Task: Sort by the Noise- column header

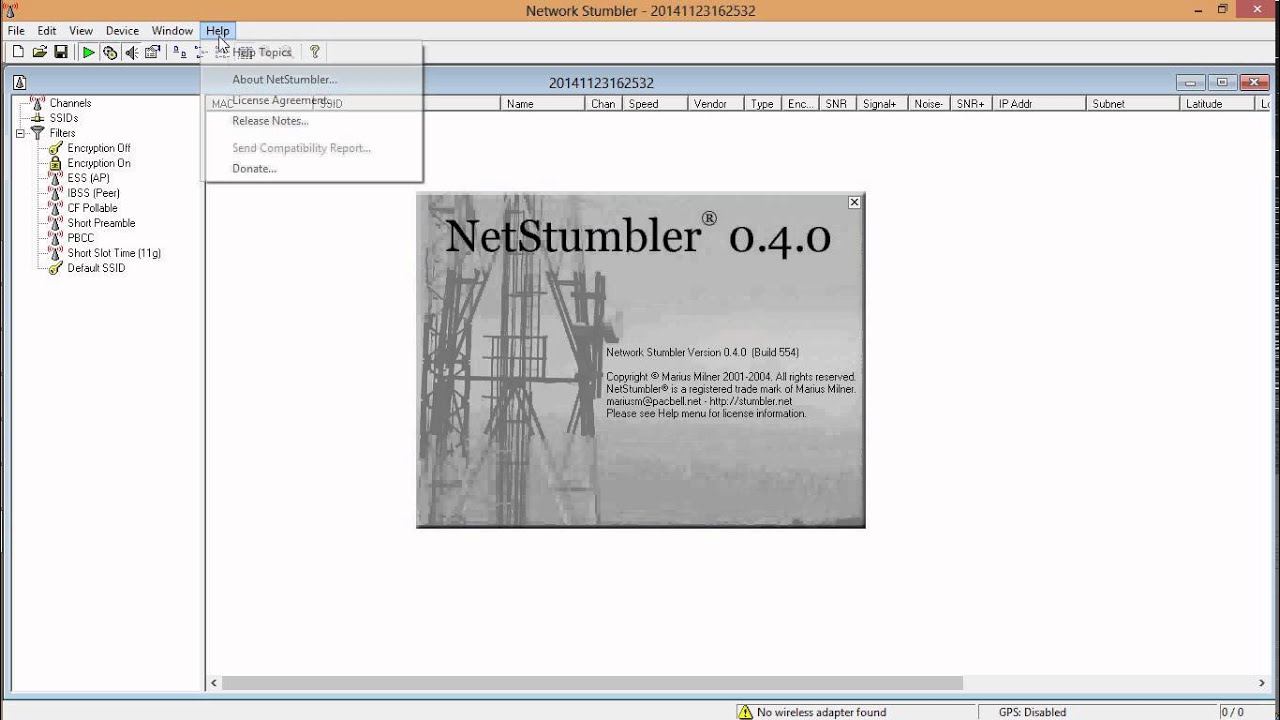Action: pos(928,104)
